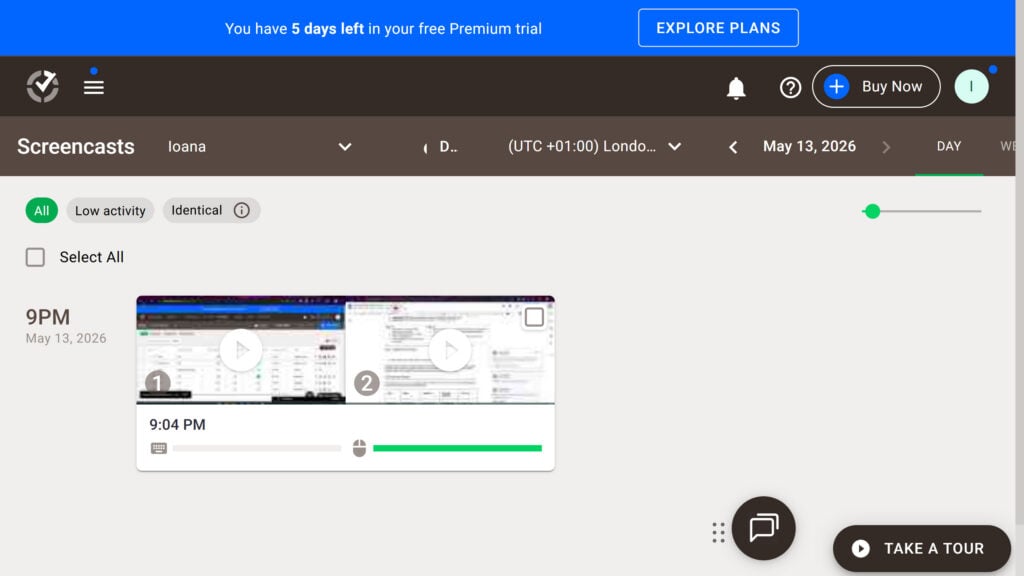Viewport: 1024px width, 576px height.
Task: Click the blue plus icon in Buy Now
Action: coord(836,86)
